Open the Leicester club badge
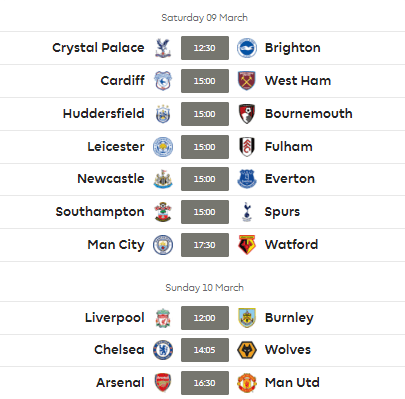The image size is (405, 399). (x=163, y=147)
